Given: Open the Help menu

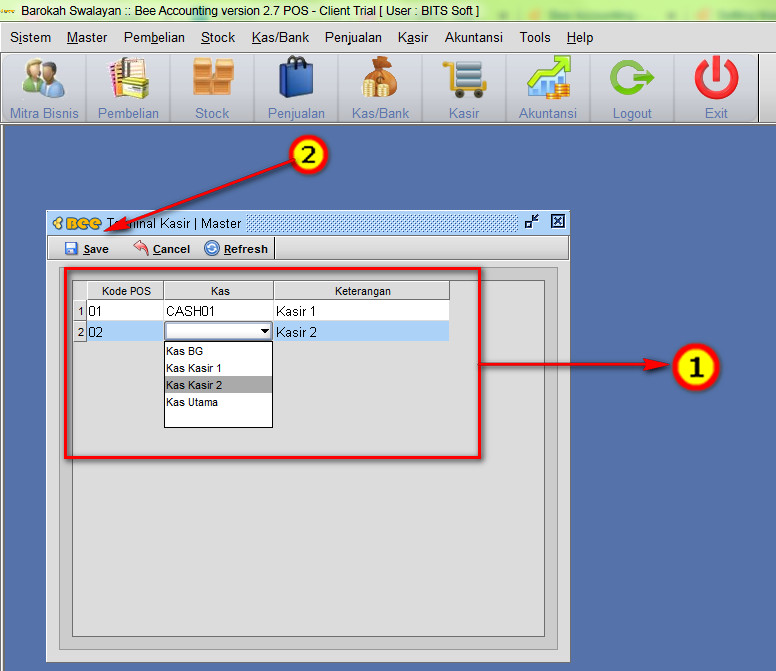Looking at the screenshot, I should point(580,38).
